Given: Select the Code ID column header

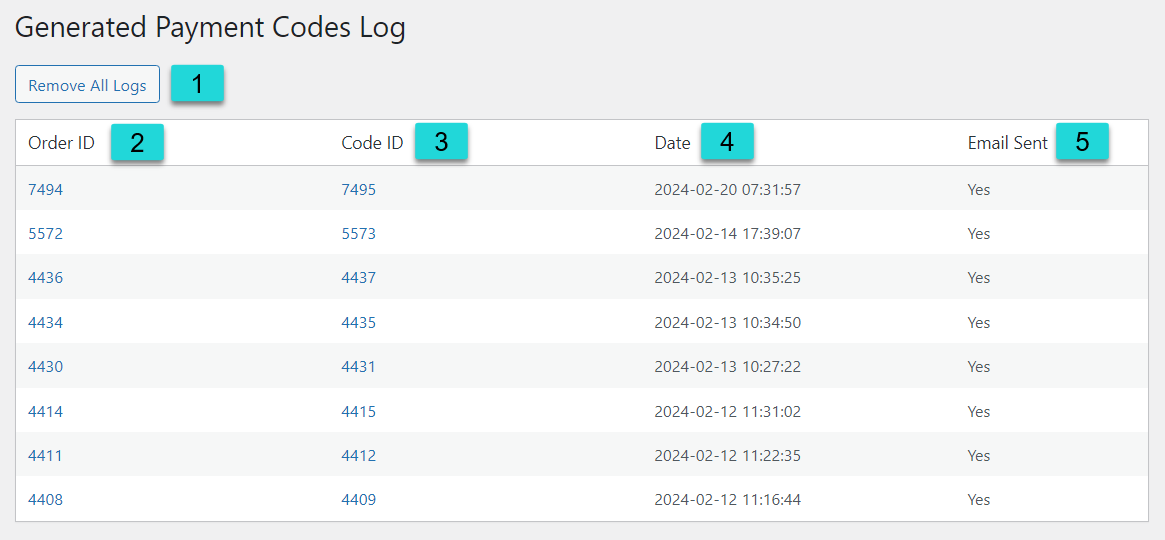Looking at the screenshot, I should click(372, 143).
